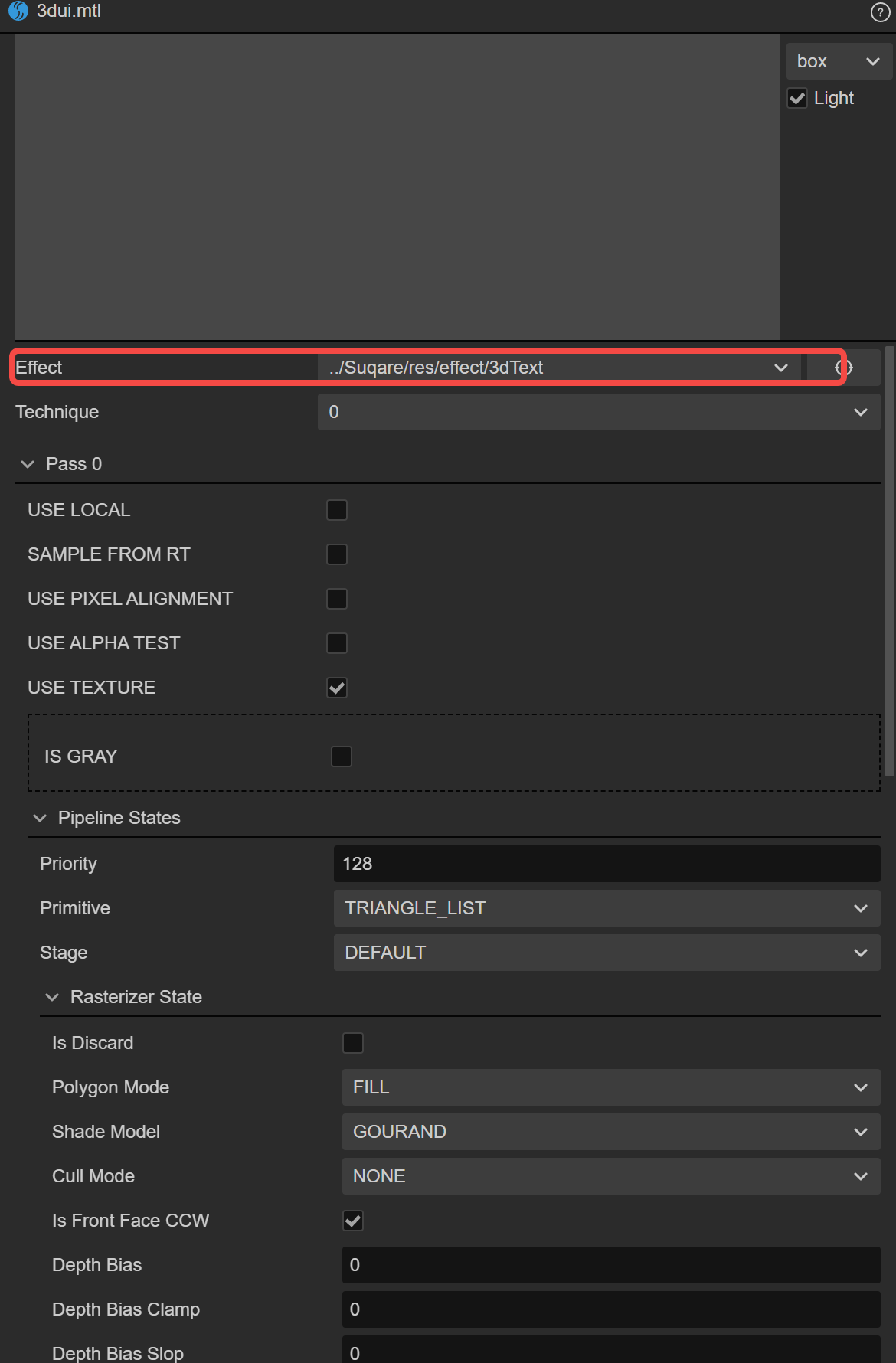Click the material preview area
This screenshot has width=896, height=1363.
(x=397, y=187)
